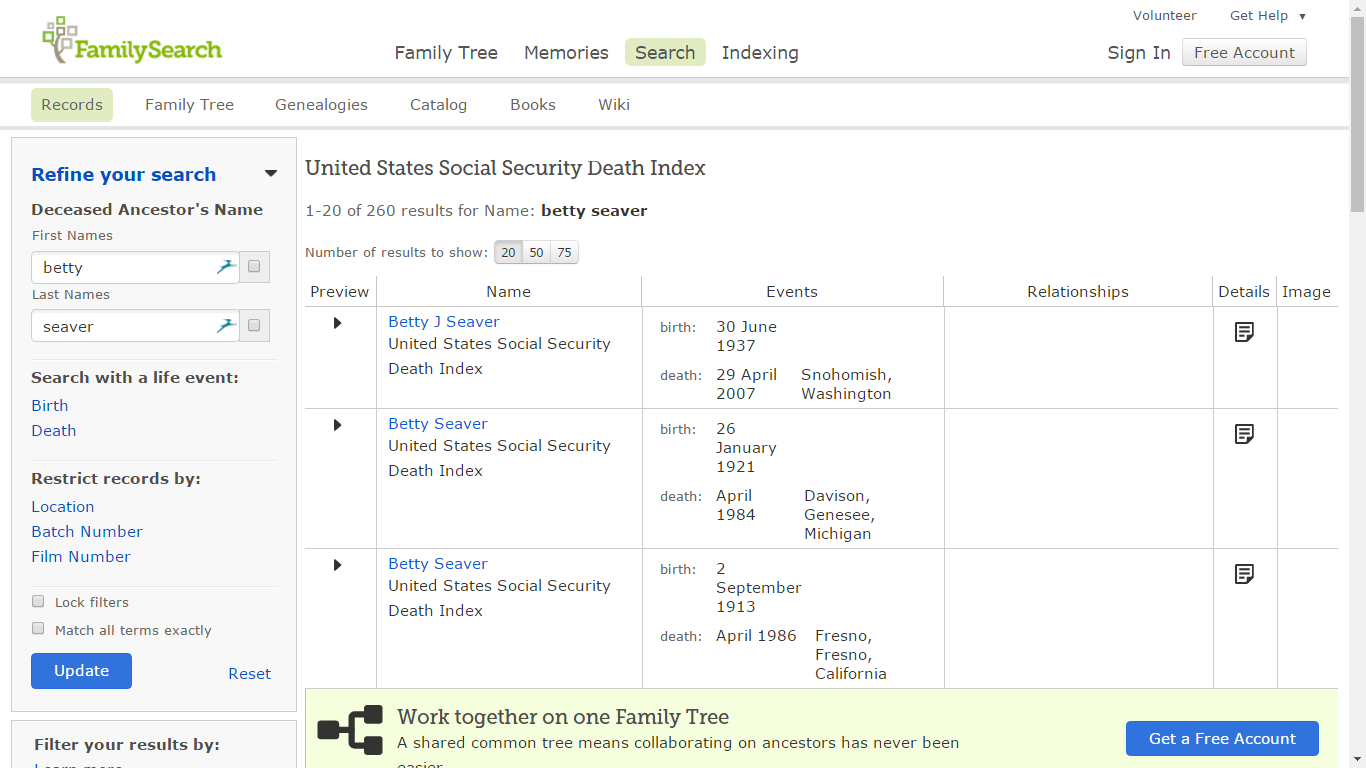The width and height of the screenshot is (1366, 768).
Task: Enable the Lock filters checkbox
Action: point(38,600)
